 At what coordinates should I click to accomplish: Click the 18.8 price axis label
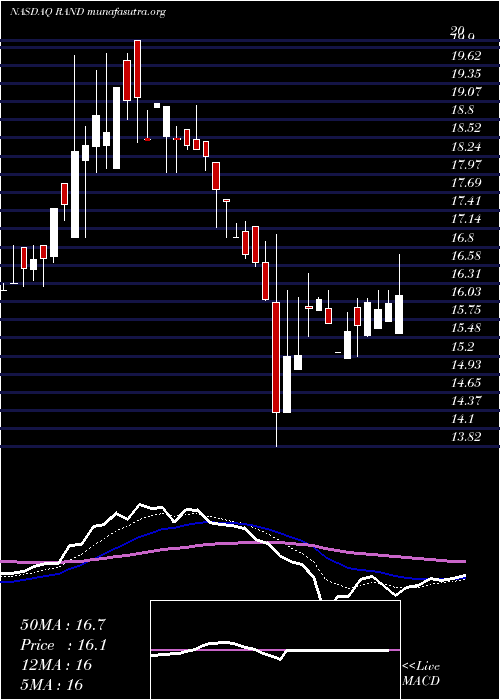point(462,110)
